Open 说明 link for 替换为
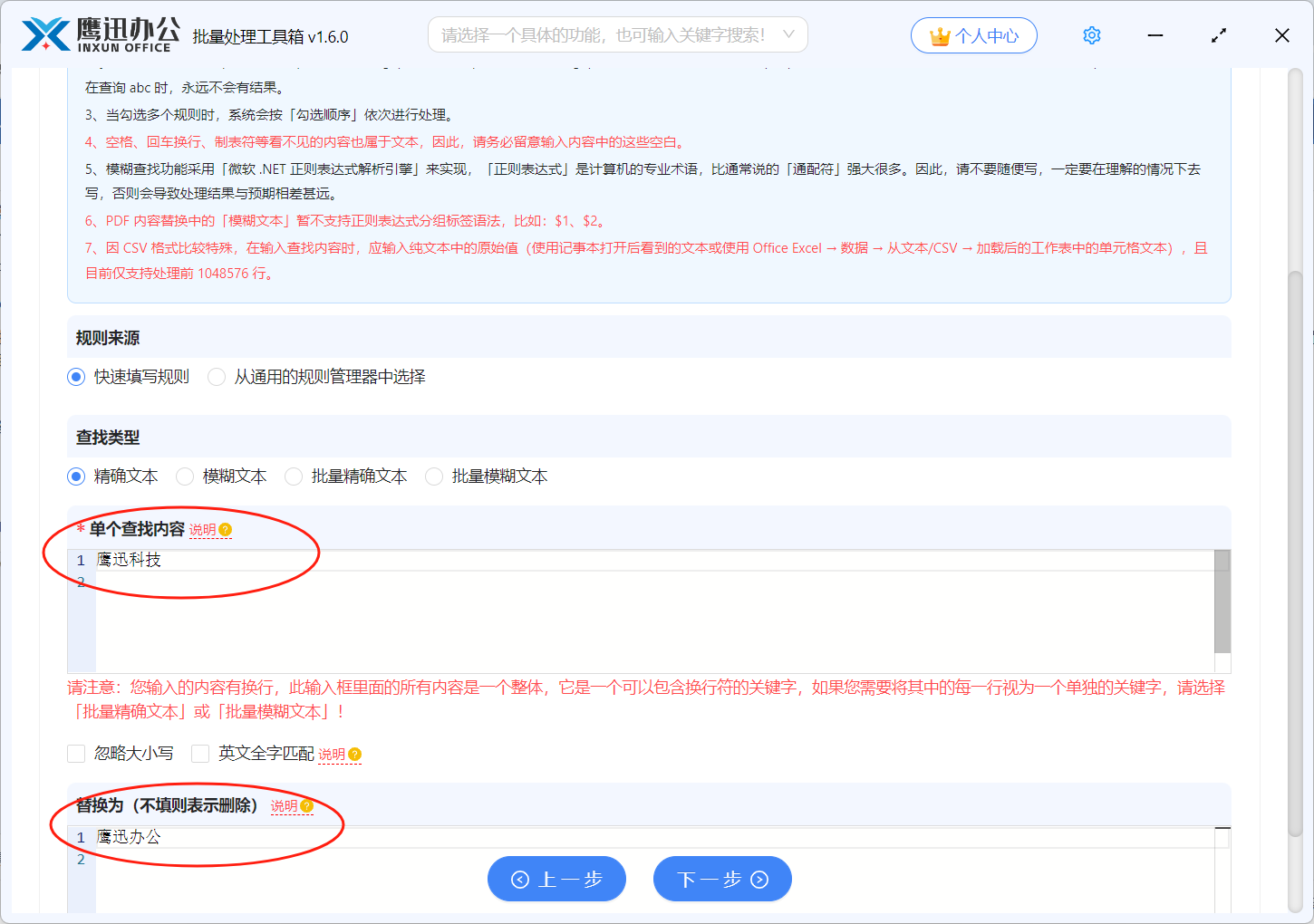Viewport: 1314px width, 924px height. pyautogui.click(x=284, y=806)
